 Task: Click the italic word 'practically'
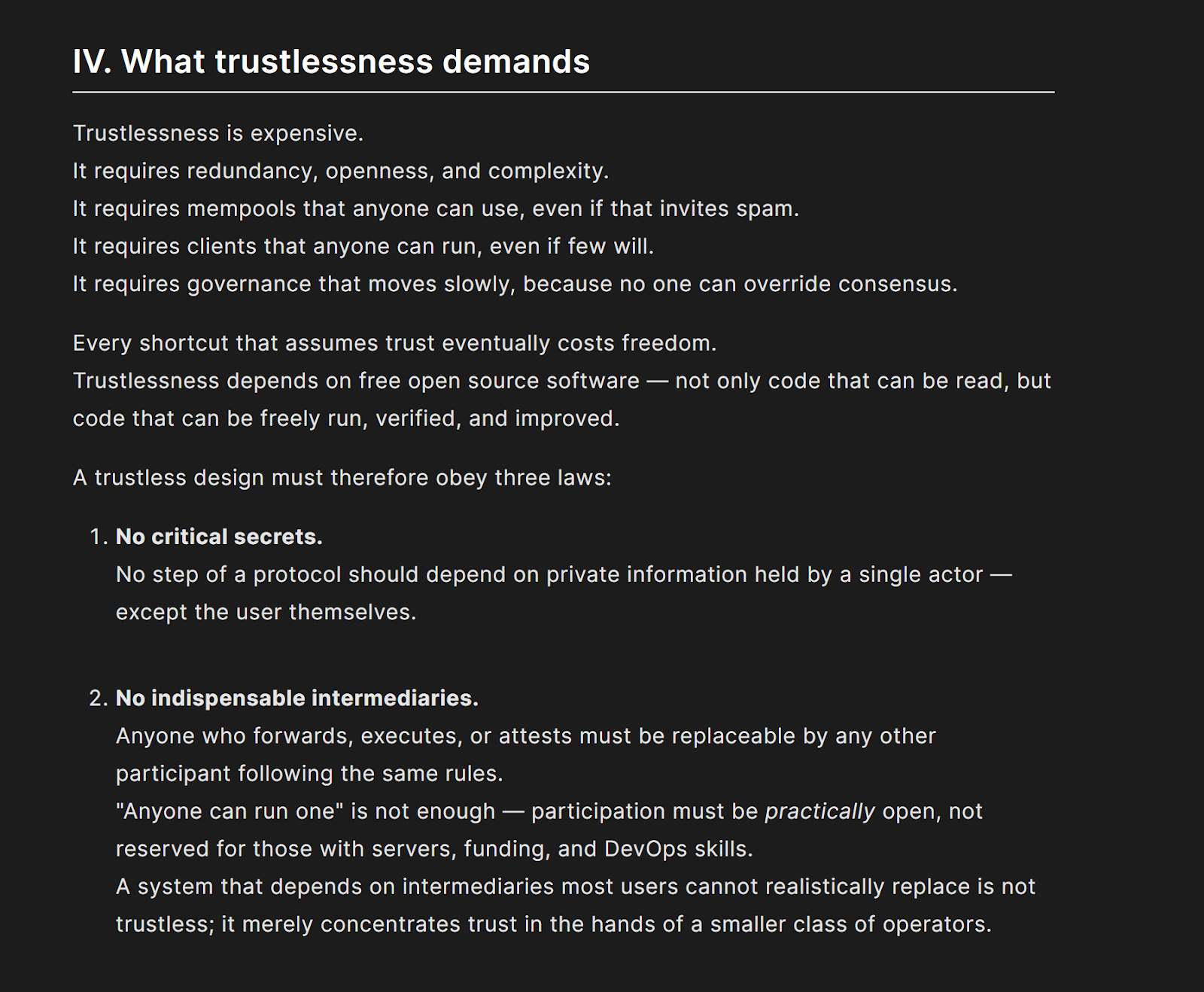point(819,811)
